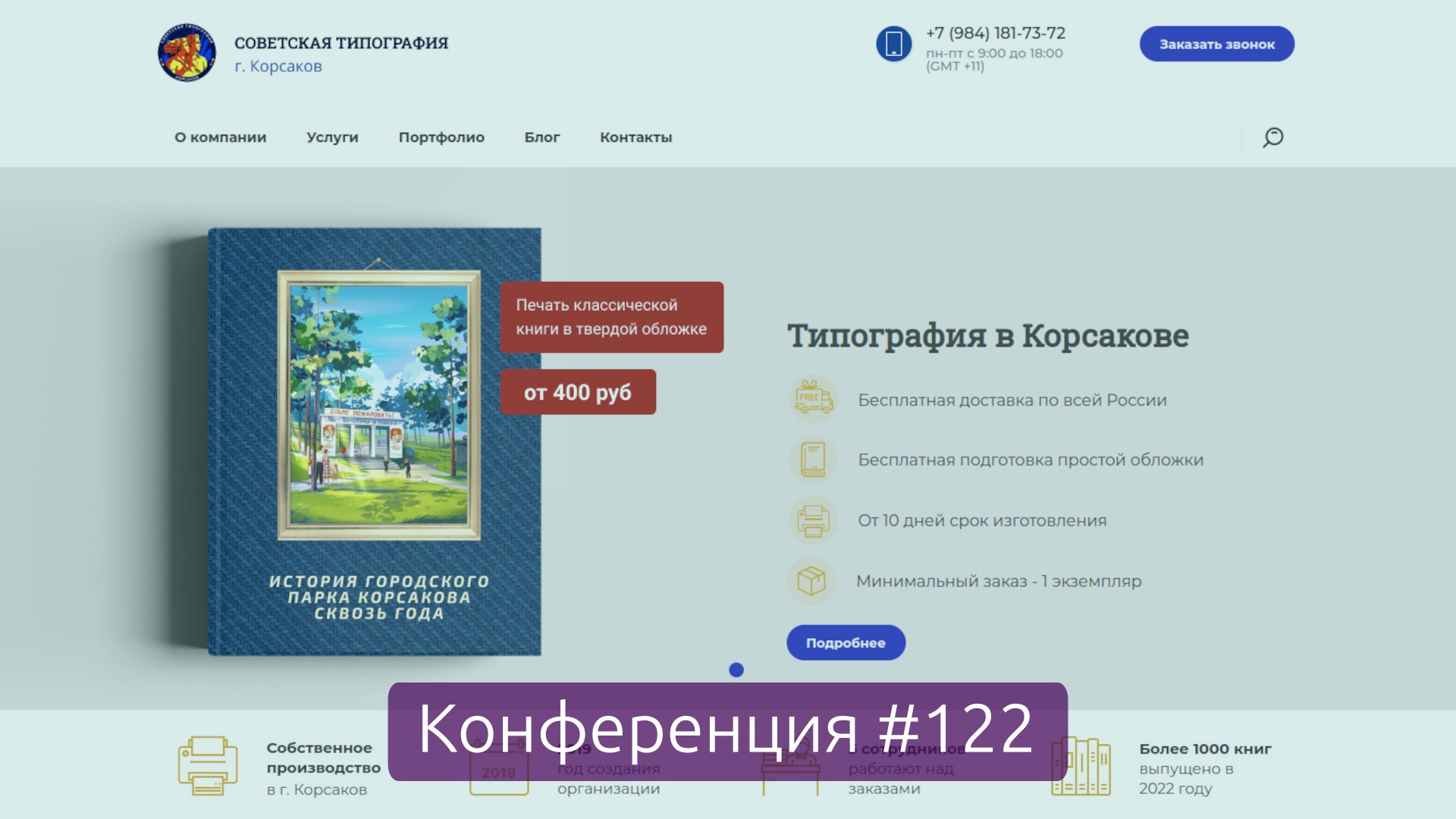1456x819 pixels.
Task: Click the blue slider pagination dot
Action: click(736, 670)
